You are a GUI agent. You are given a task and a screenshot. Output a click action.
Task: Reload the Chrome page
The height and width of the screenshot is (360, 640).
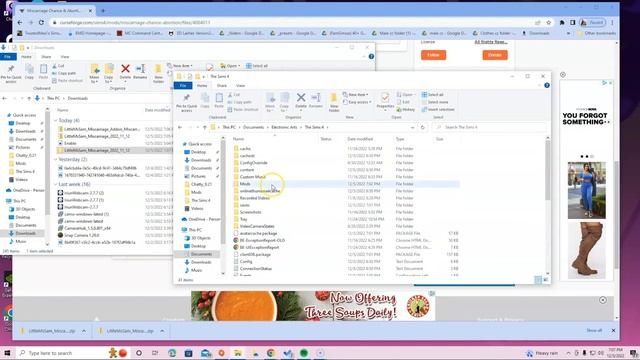click(x=41, y=22)
